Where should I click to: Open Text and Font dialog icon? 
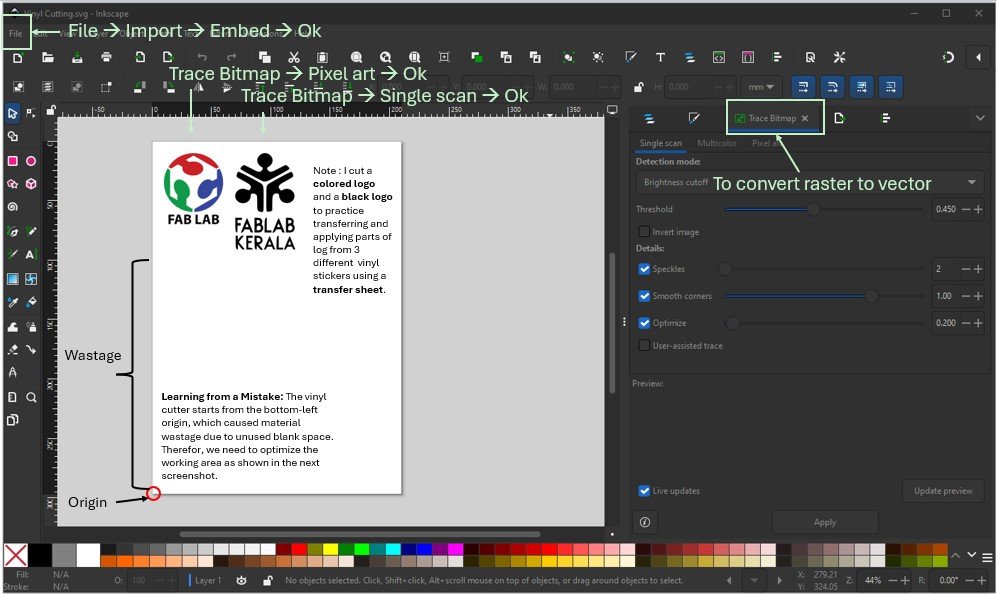pyautogui.click(x=660, y=57)
